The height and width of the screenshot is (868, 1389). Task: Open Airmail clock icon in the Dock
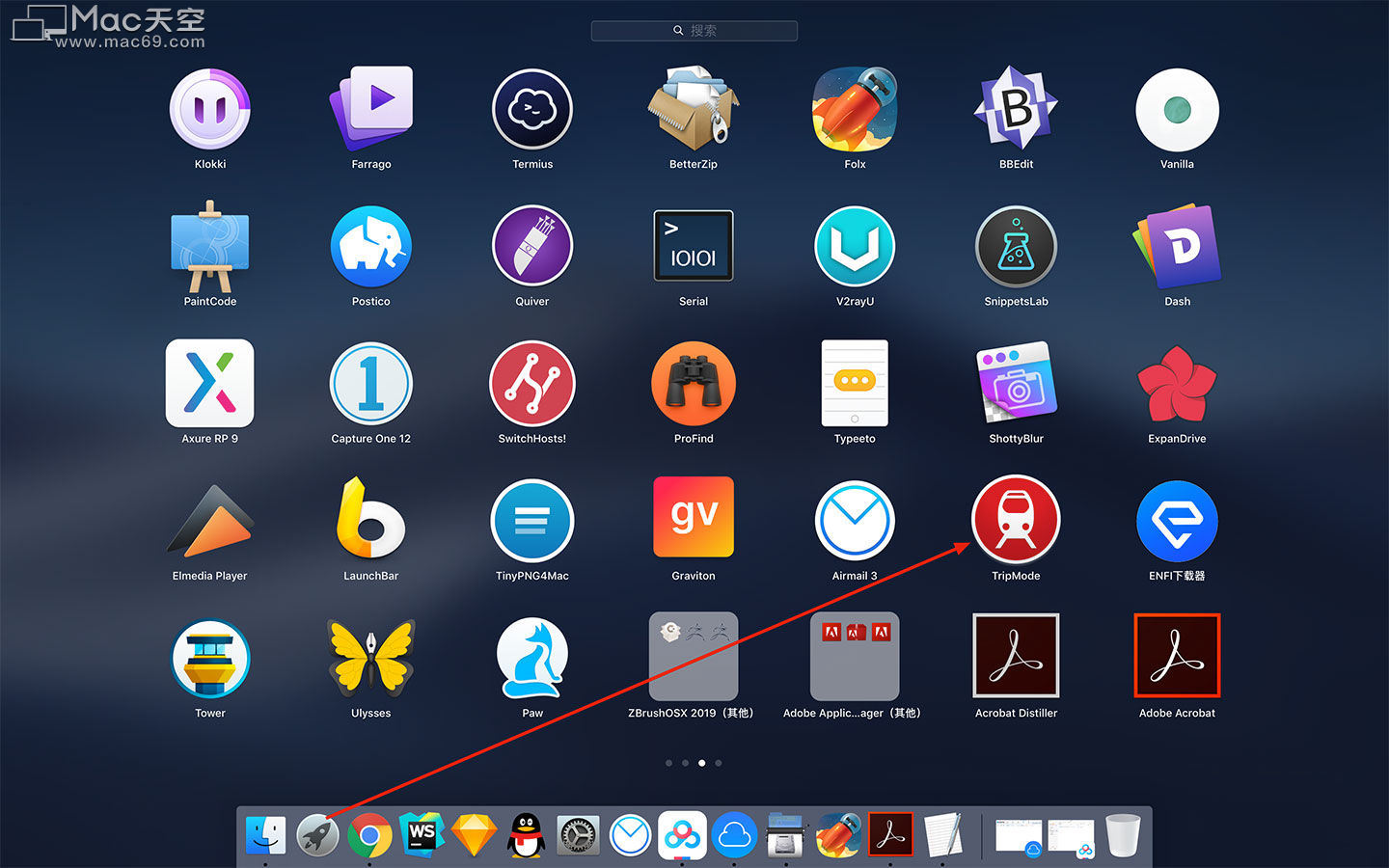[630, 835]
